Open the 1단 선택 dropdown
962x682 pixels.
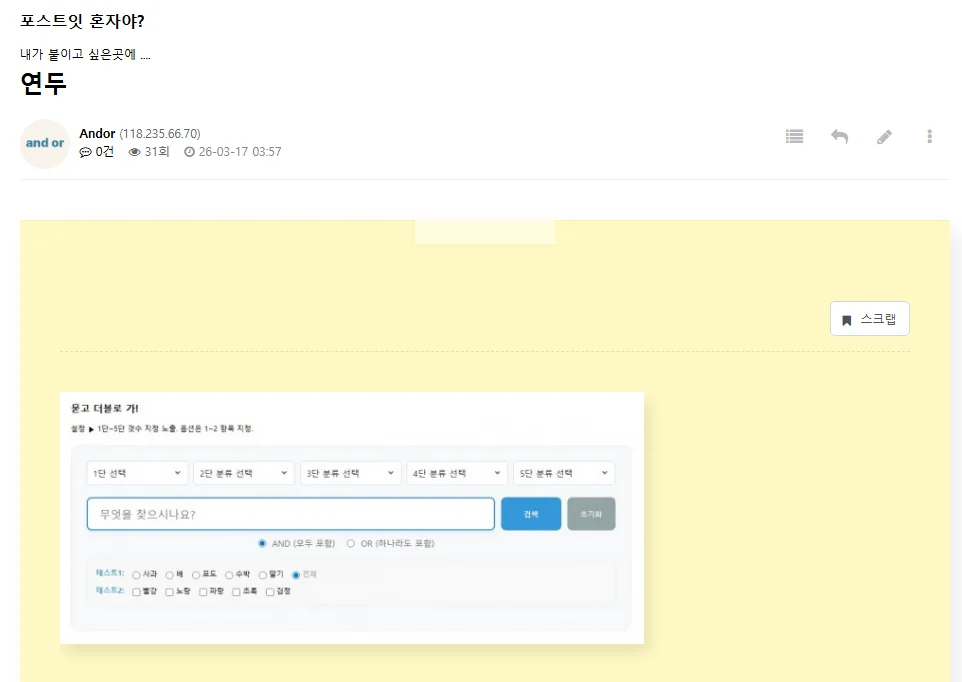(x=137, y=473)
